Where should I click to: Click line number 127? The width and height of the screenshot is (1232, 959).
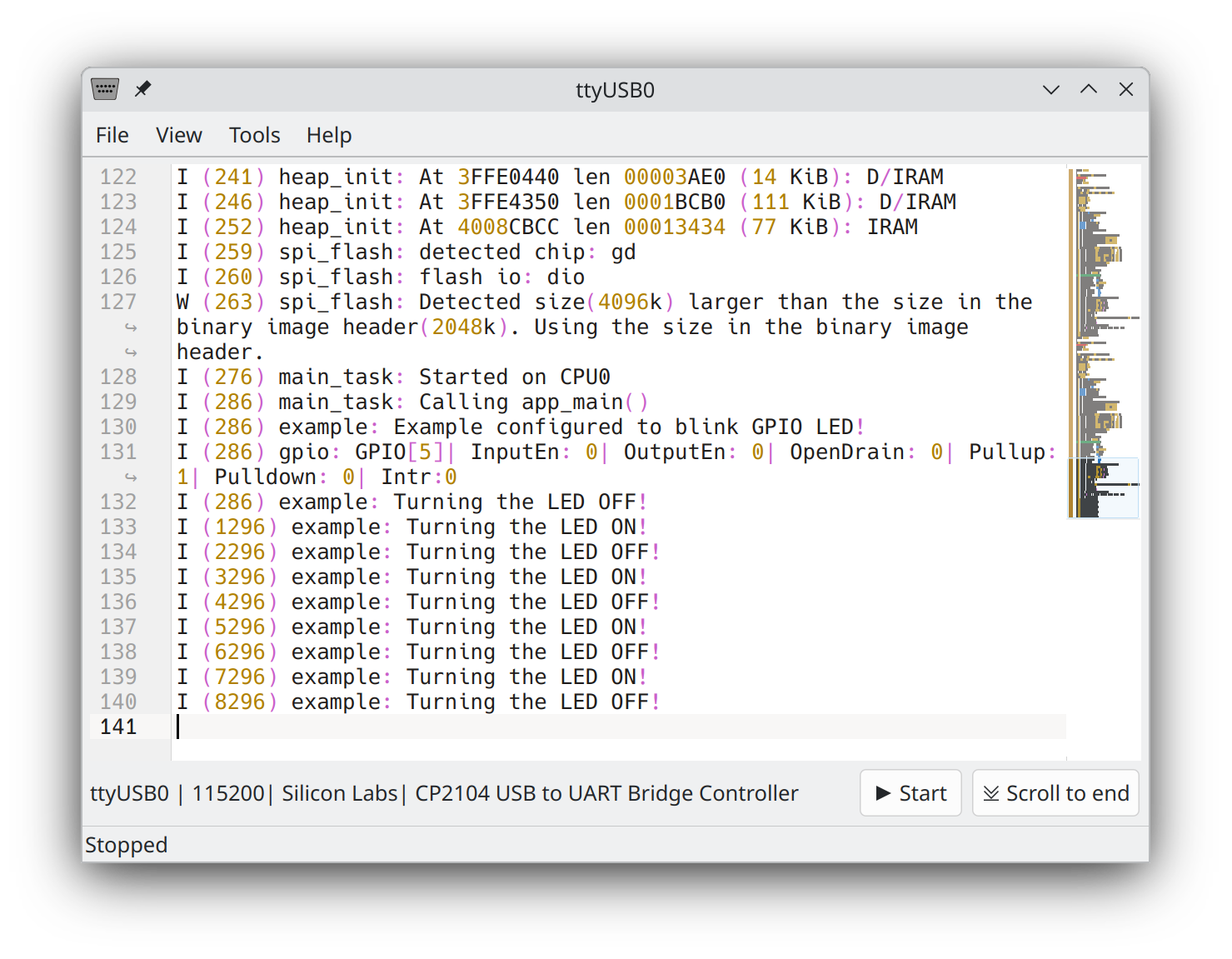coord(118,302)
